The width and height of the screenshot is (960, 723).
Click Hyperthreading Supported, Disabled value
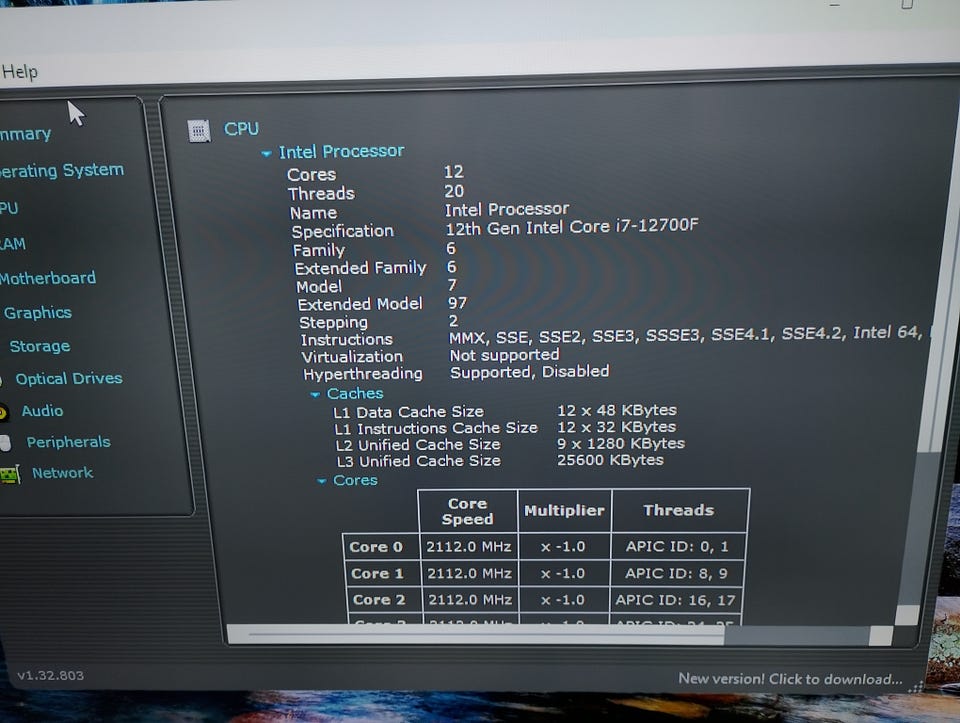[530, 372]
